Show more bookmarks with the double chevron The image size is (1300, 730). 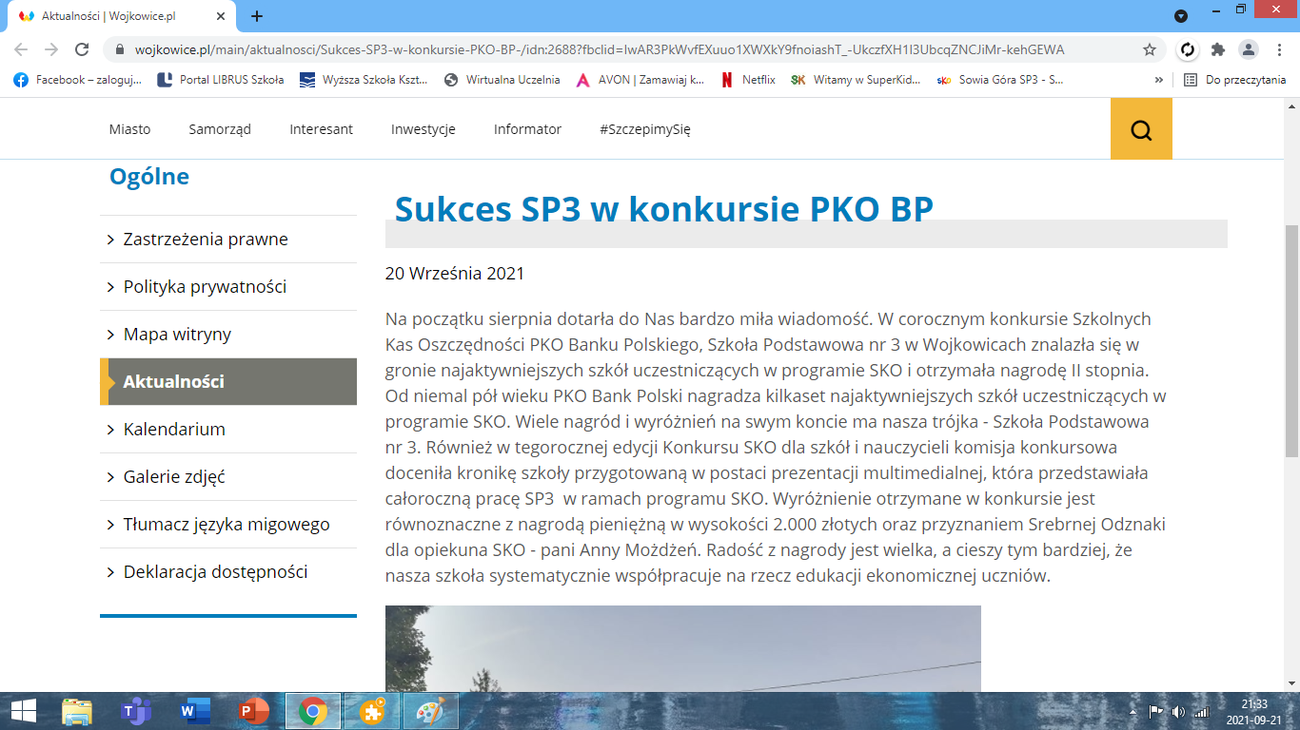(x=1159, y=80)
